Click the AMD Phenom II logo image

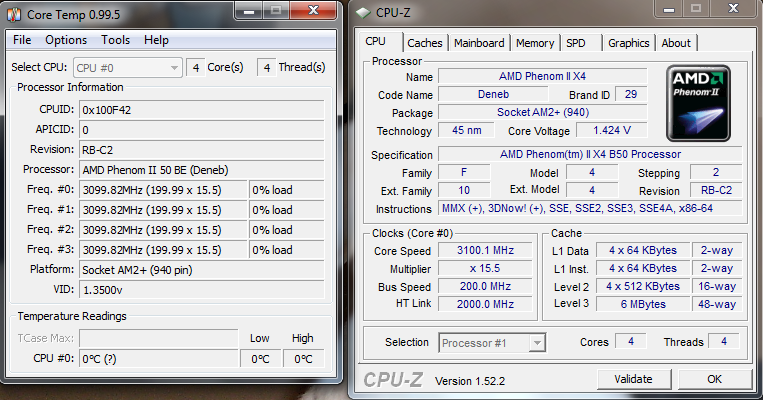[698, 103]
